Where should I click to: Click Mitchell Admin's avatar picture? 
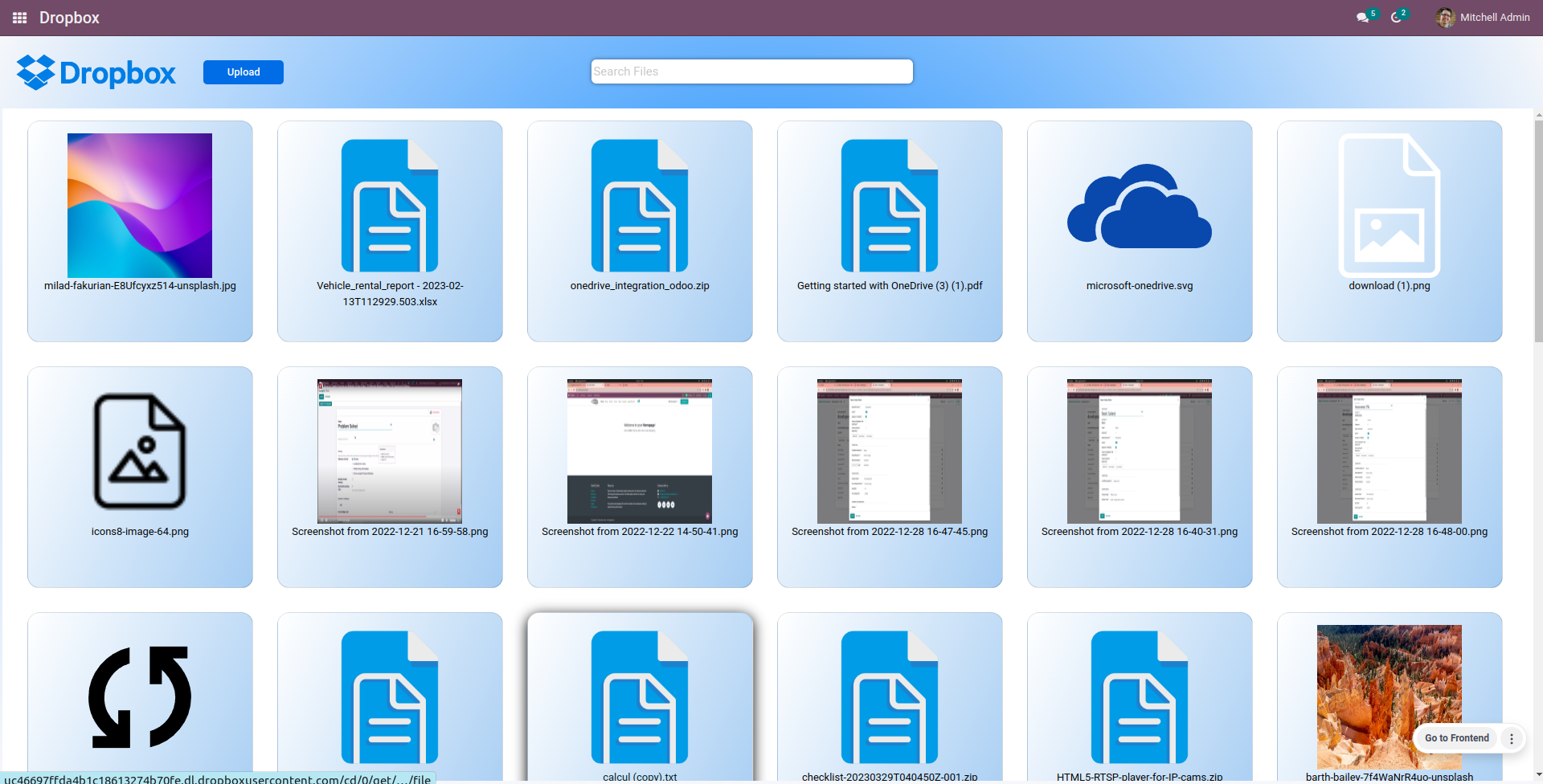(x=1445, y=18)
